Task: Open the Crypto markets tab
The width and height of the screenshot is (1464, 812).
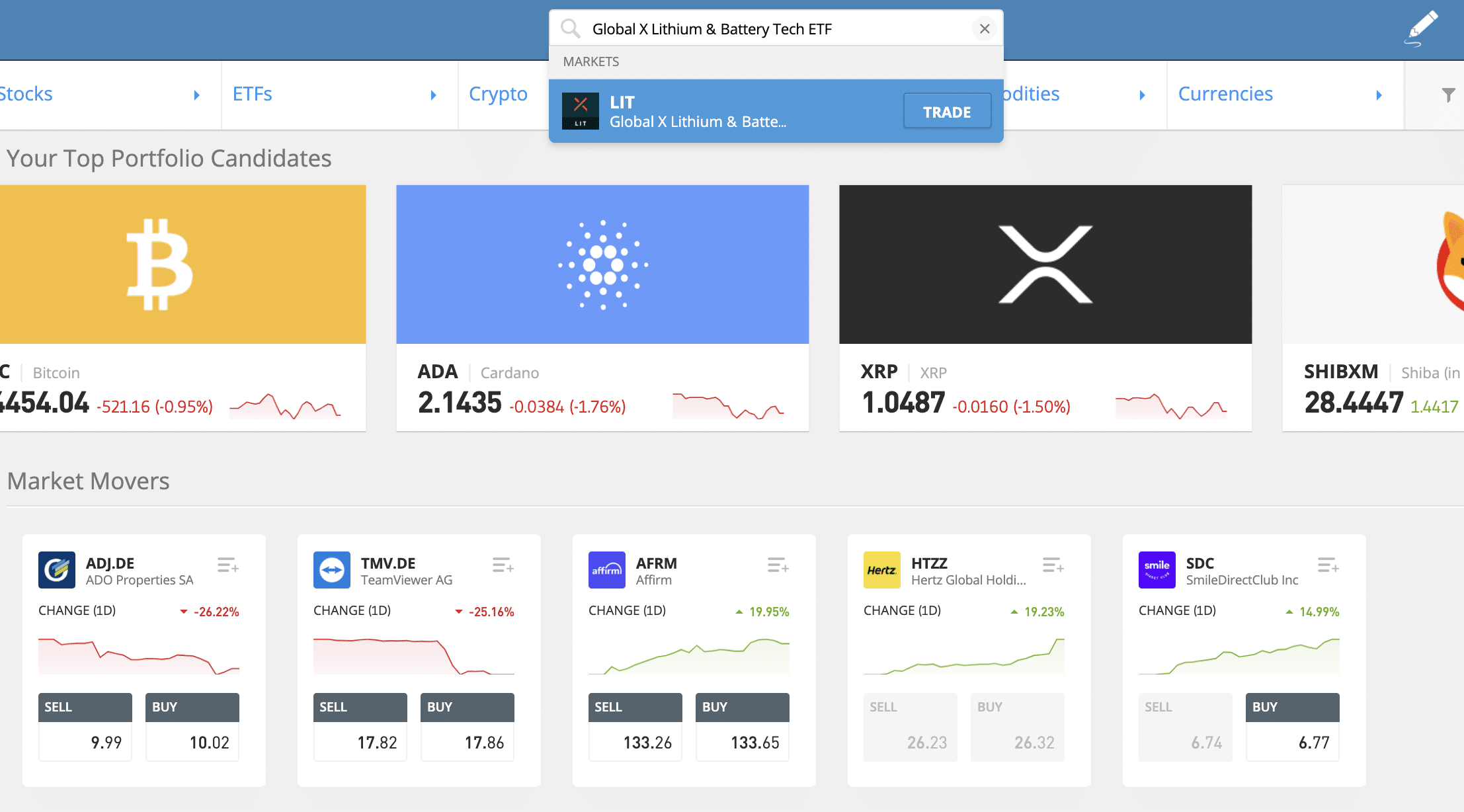Action: tap(498, 95)
